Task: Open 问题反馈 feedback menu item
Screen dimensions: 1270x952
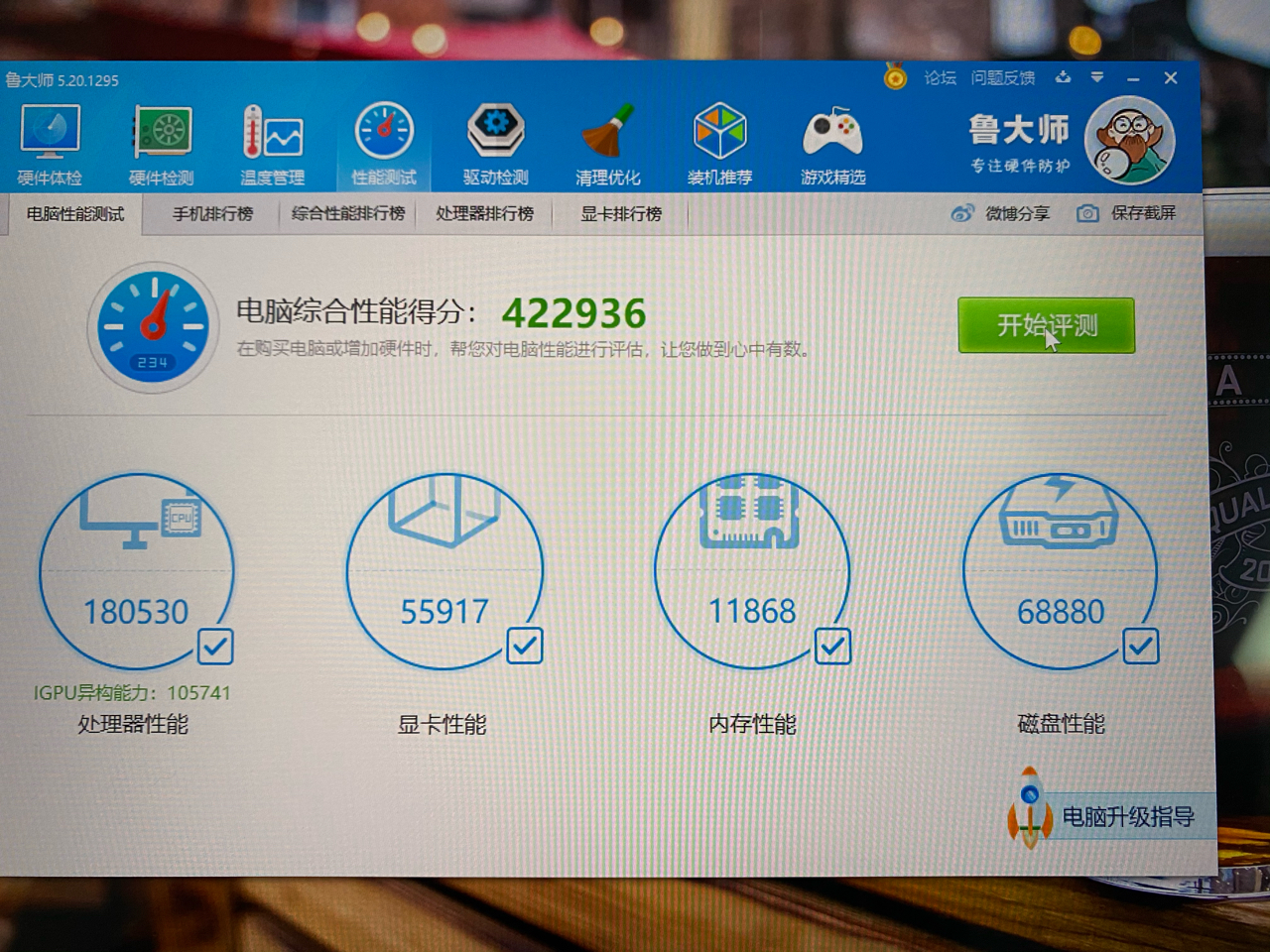Action: click(1002, 77)
